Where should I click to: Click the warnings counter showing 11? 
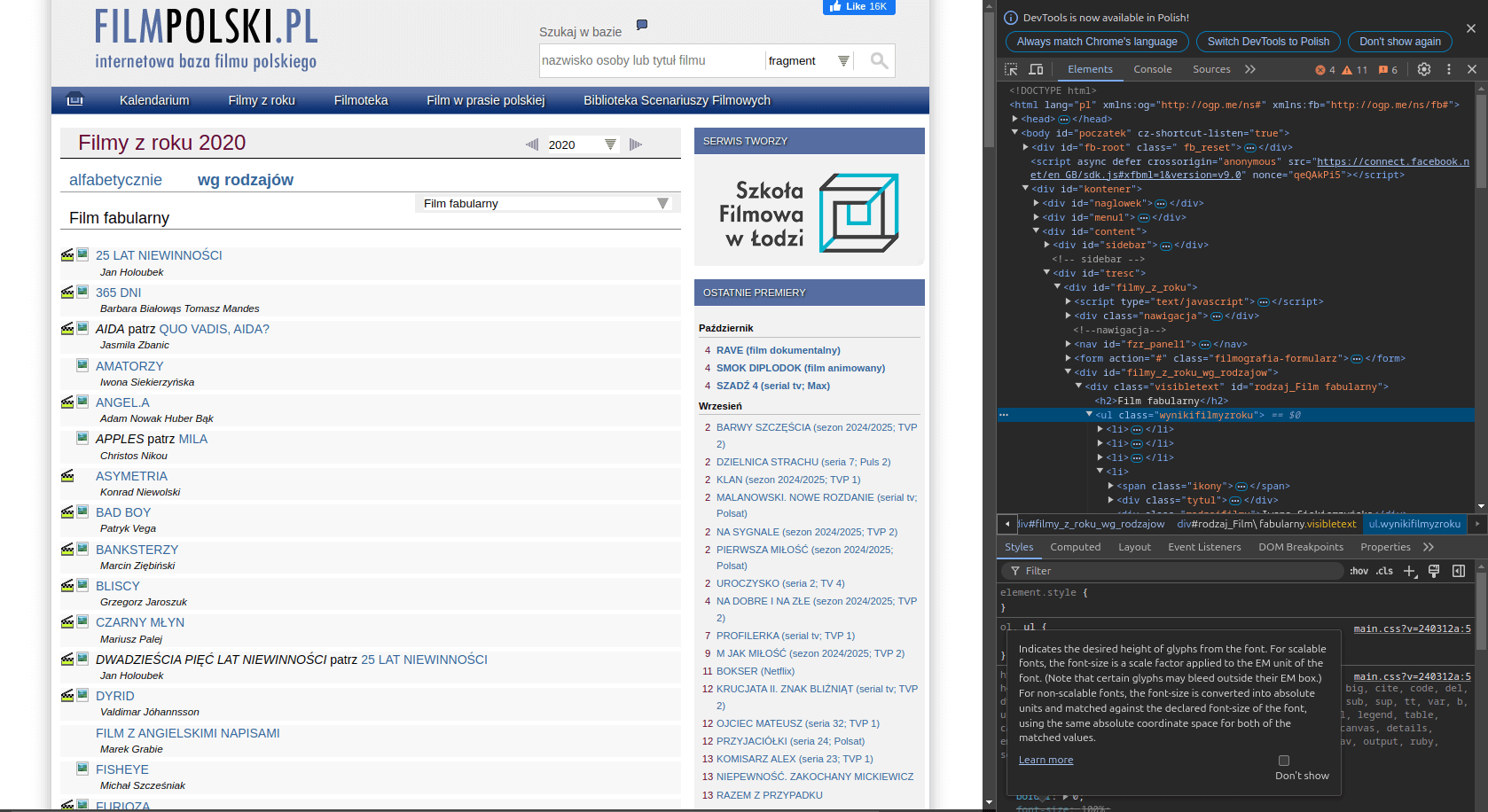1355,69
